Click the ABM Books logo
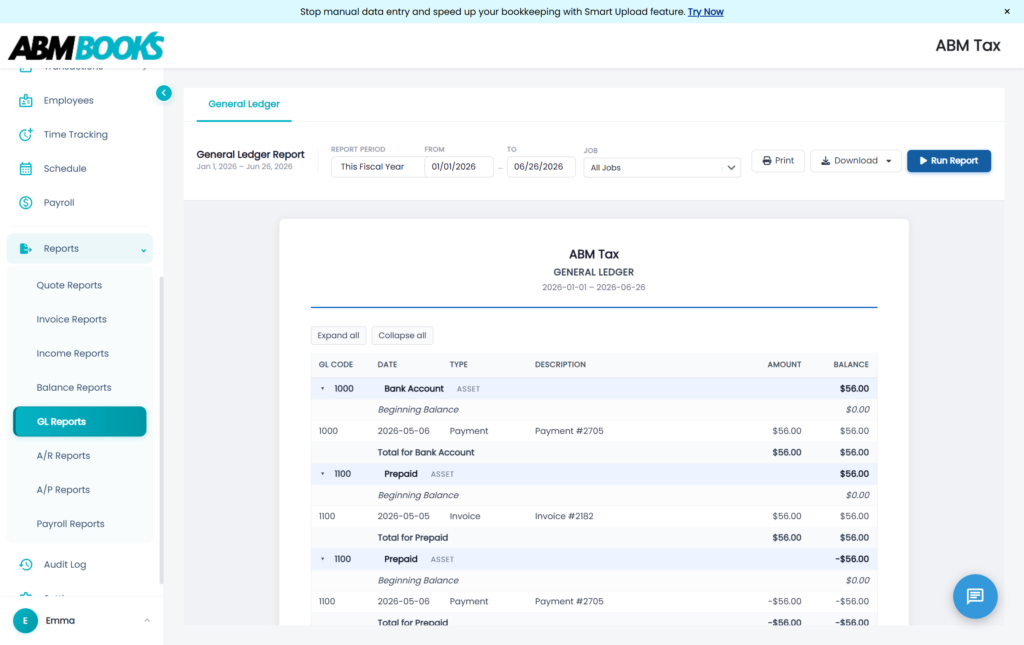 coord(86,46)
